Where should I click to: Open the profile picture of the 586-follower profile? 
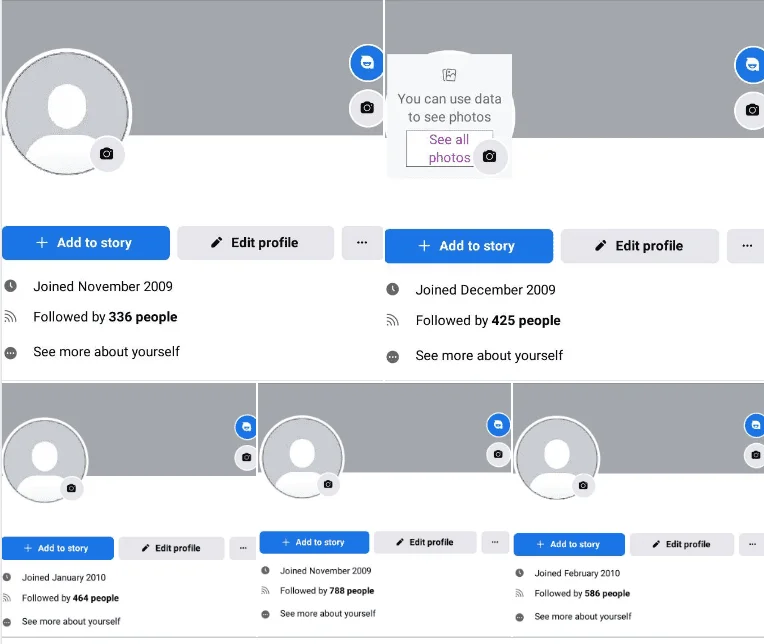coord(557,458)
